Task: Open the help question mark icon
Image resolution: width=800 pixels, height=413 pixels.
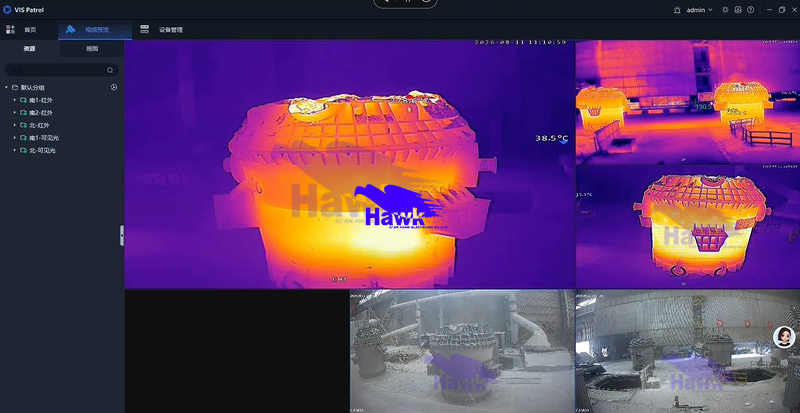Action: (751, 10)
